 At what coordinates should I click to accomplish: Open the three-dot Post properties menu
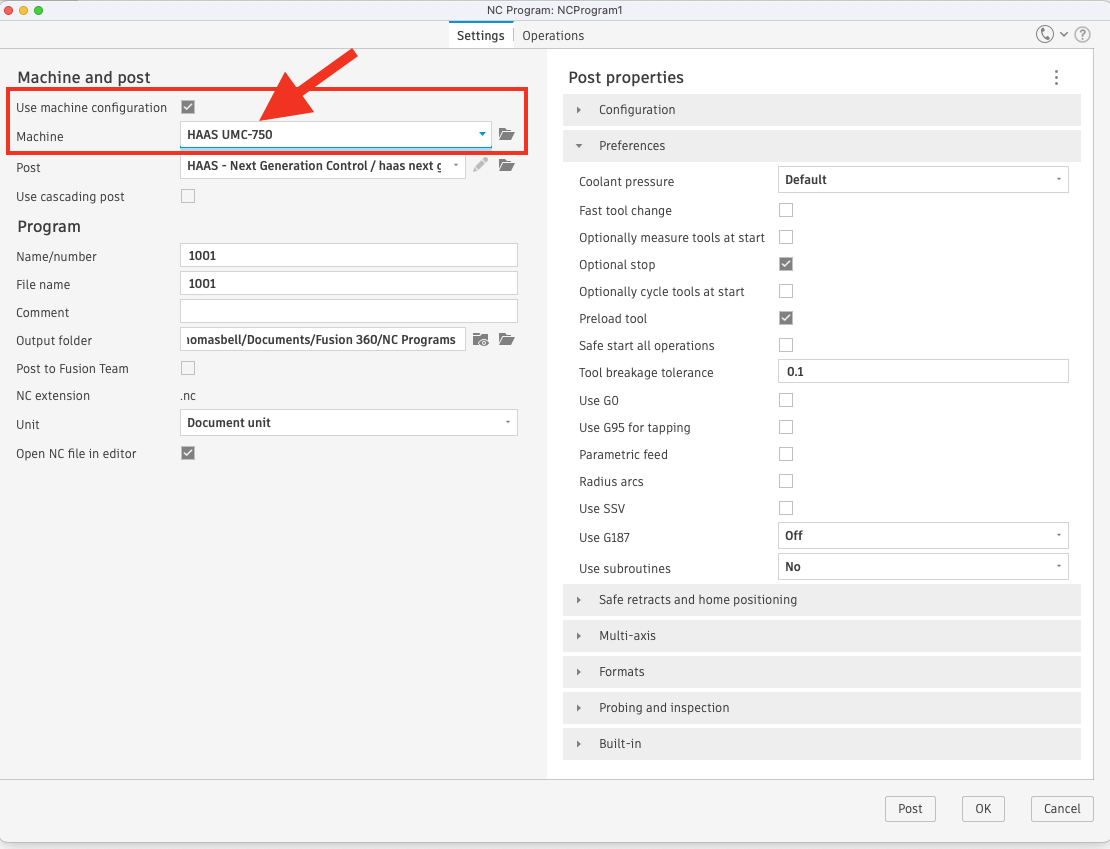(x=1056, y=78)
